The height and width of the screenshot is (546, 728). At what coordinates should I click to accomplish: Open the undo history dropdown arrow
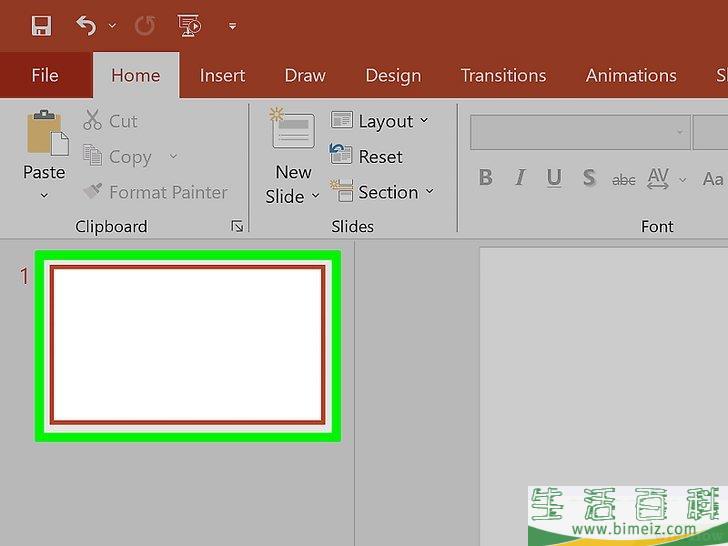[x=112, y=26]
